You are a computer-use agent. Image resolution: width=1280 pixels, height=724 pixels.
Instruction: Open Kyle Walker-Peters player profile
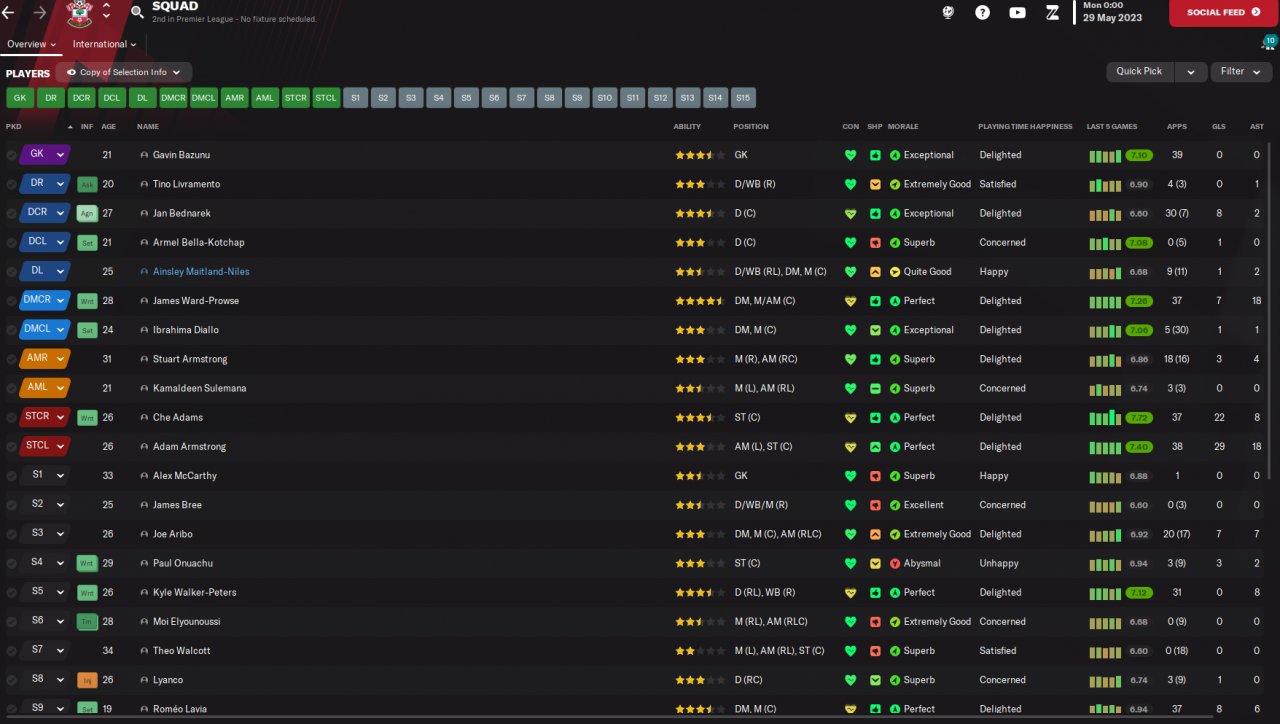tap(195, 593)
